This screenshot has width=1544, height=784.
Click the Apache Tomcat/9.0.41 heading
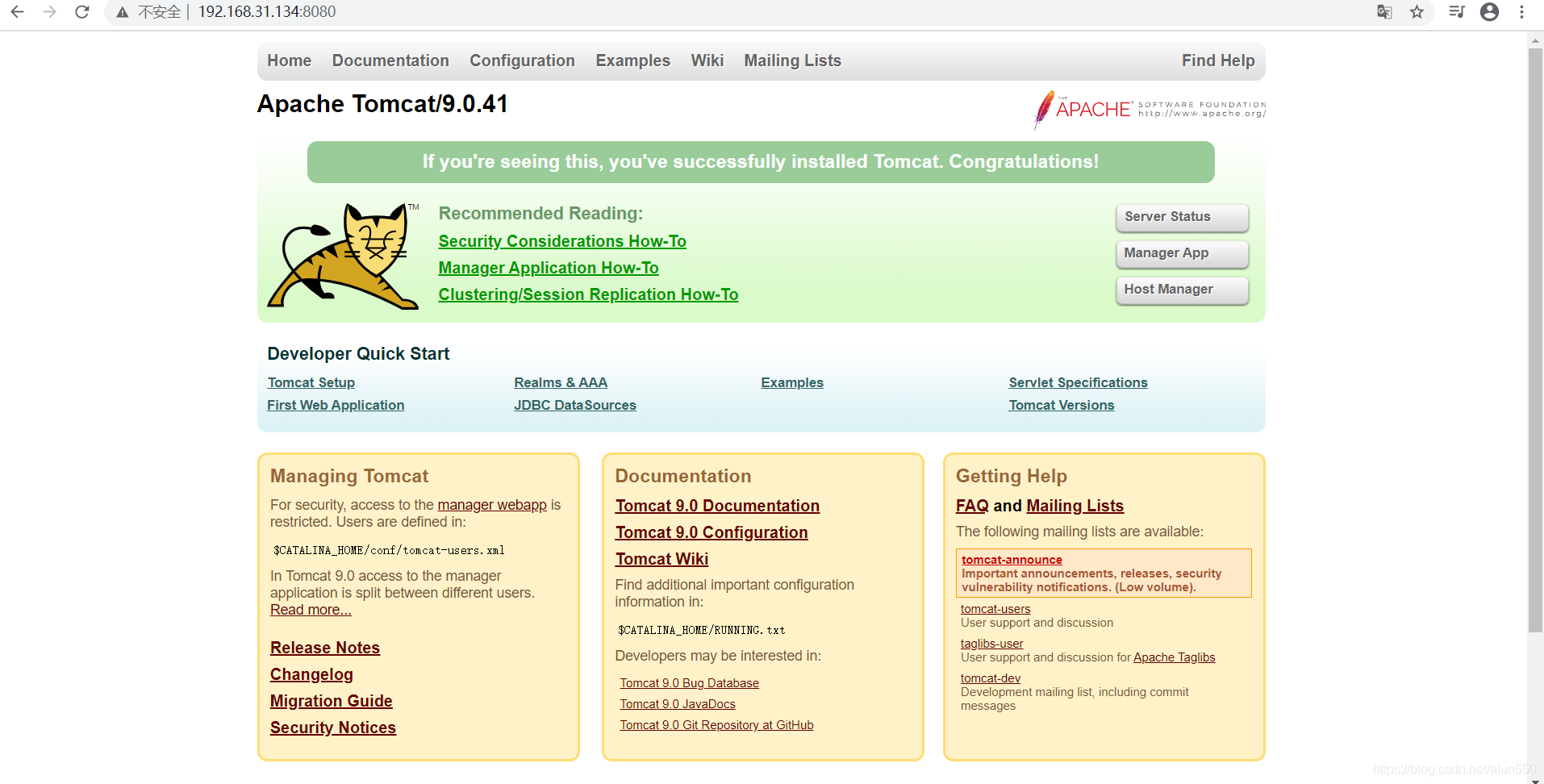point(382,104)
